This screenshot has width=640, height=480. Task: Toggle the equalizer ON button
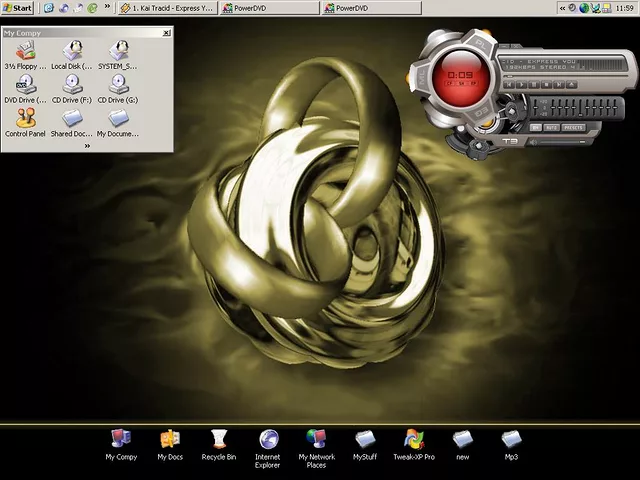[x=535, y=128]
